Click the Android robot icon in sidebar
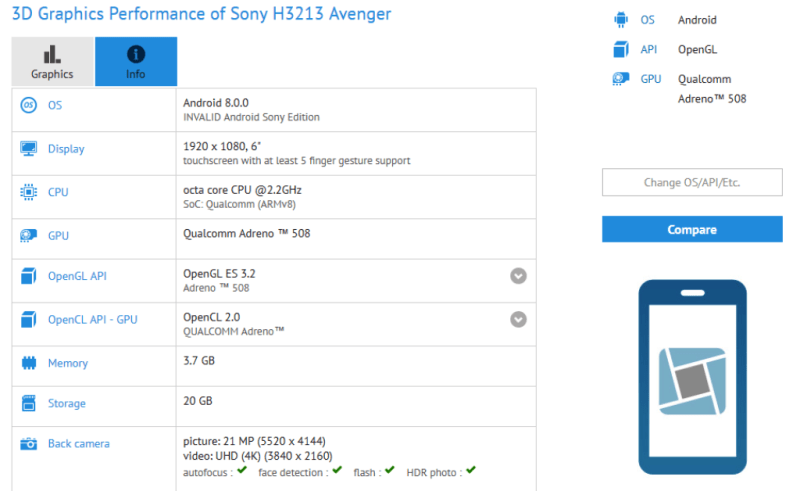Screen dimensions: 800x491 [621, 19]
